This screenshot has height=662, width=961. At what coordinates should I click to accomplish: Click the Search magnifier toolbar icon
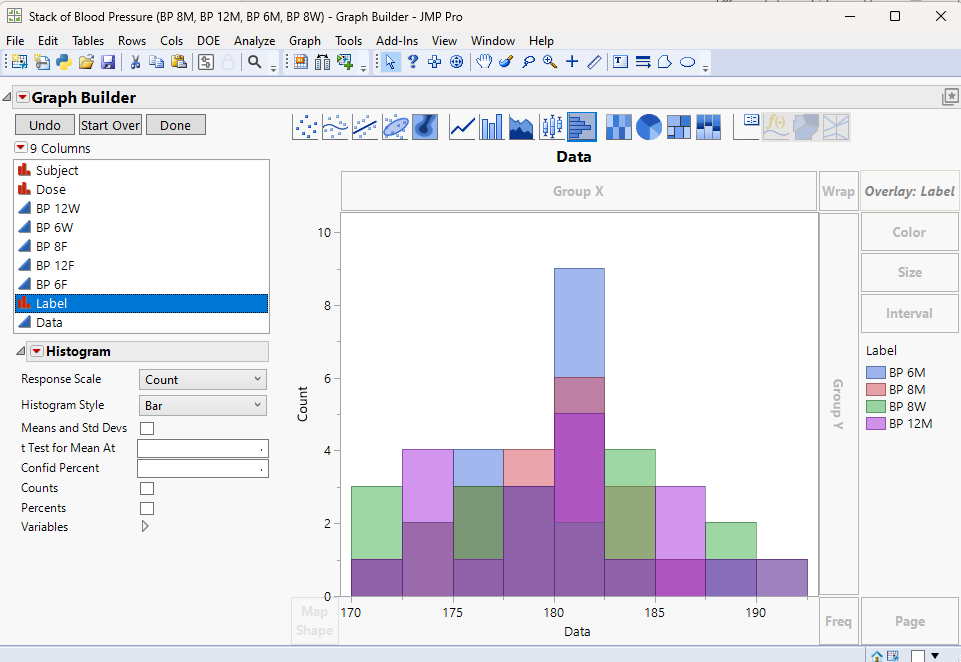[x=254, y=62]
